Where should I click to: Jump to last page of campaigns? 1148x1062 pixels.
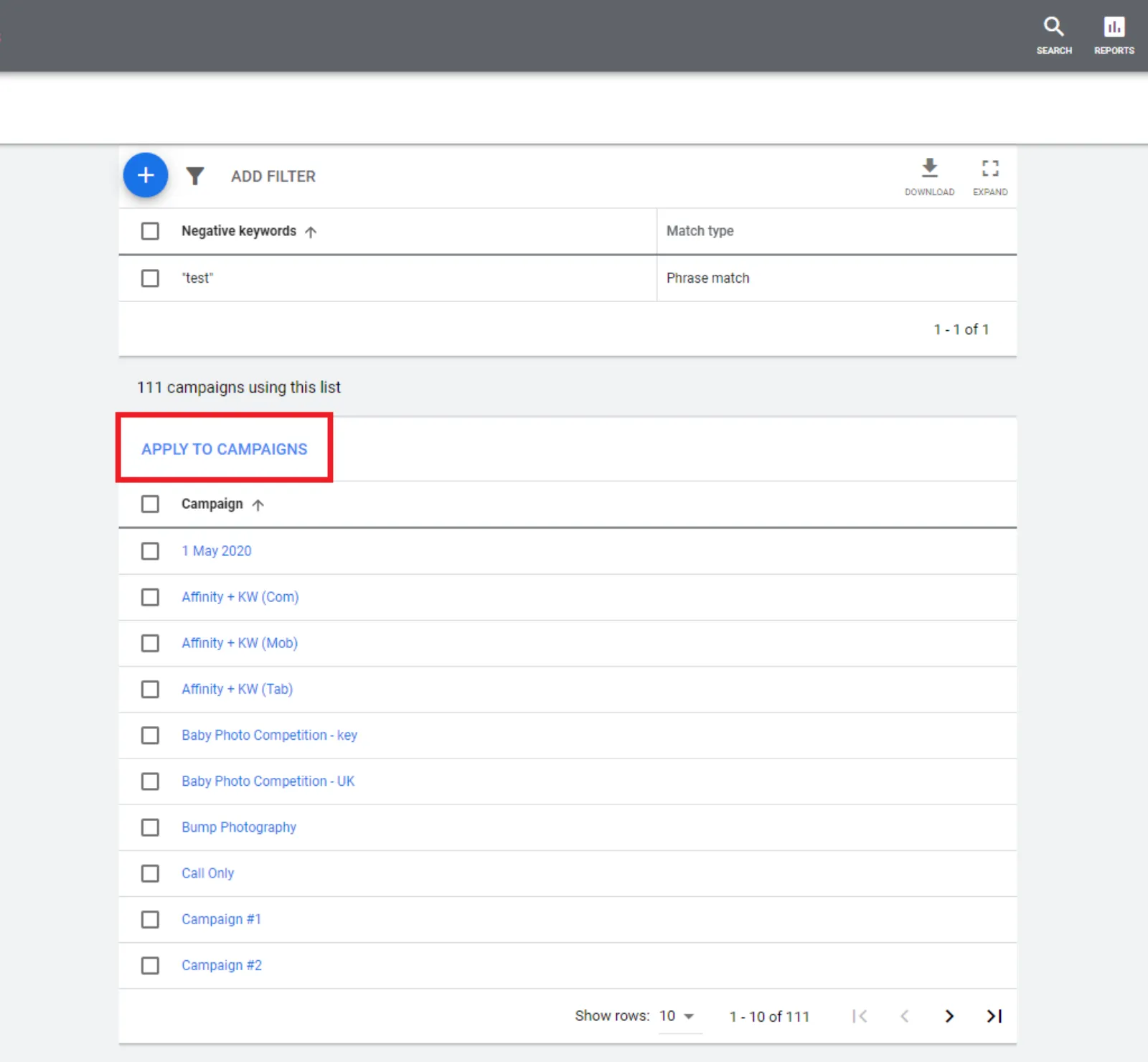click(x=994, y=1016)
